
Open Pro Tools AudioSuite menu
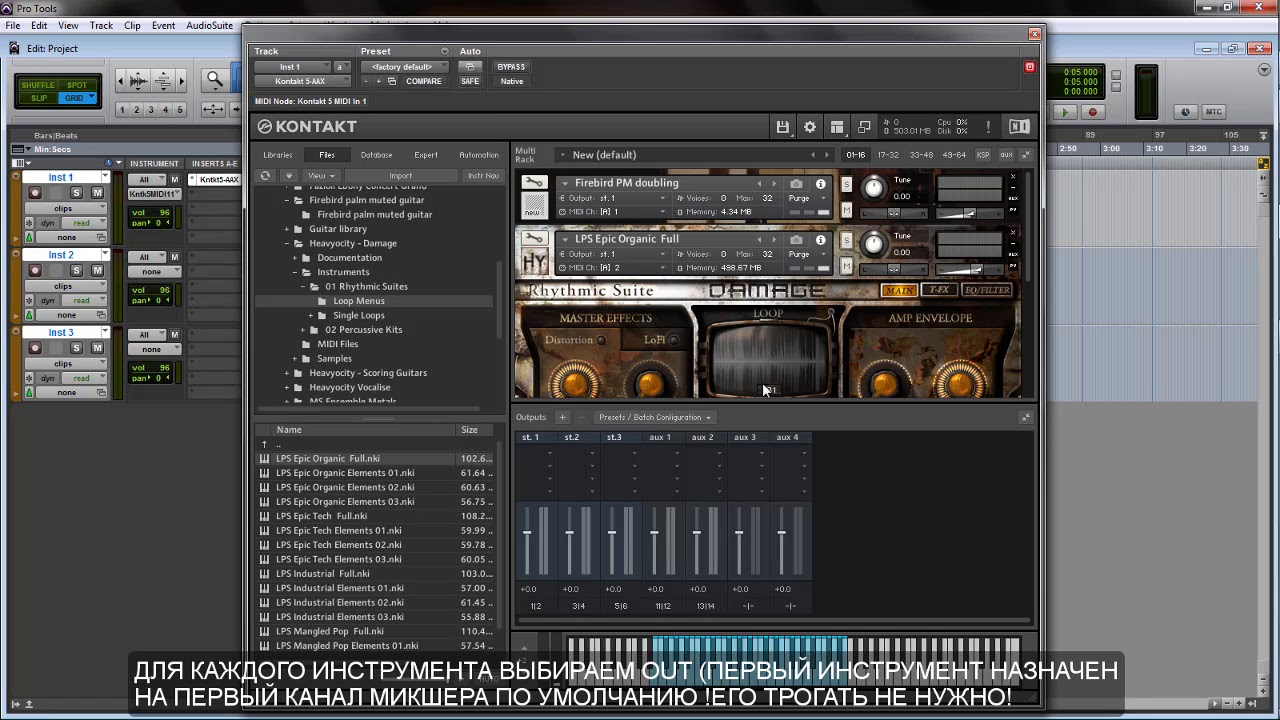(x=209, y=25)
